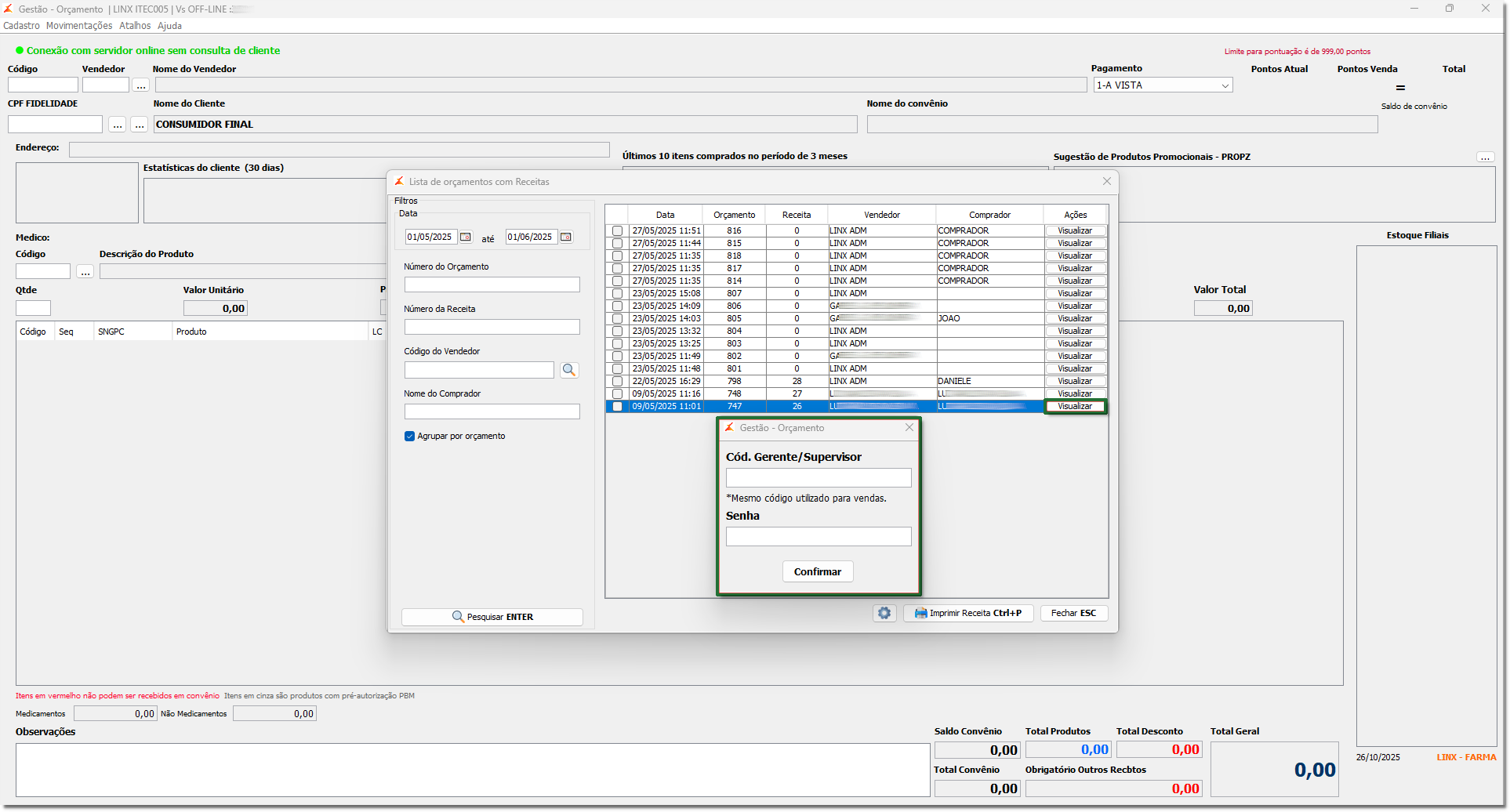Focus the Senha password field
The width and height of the screenshot is (1510, 812).
[x=819, y=536]
